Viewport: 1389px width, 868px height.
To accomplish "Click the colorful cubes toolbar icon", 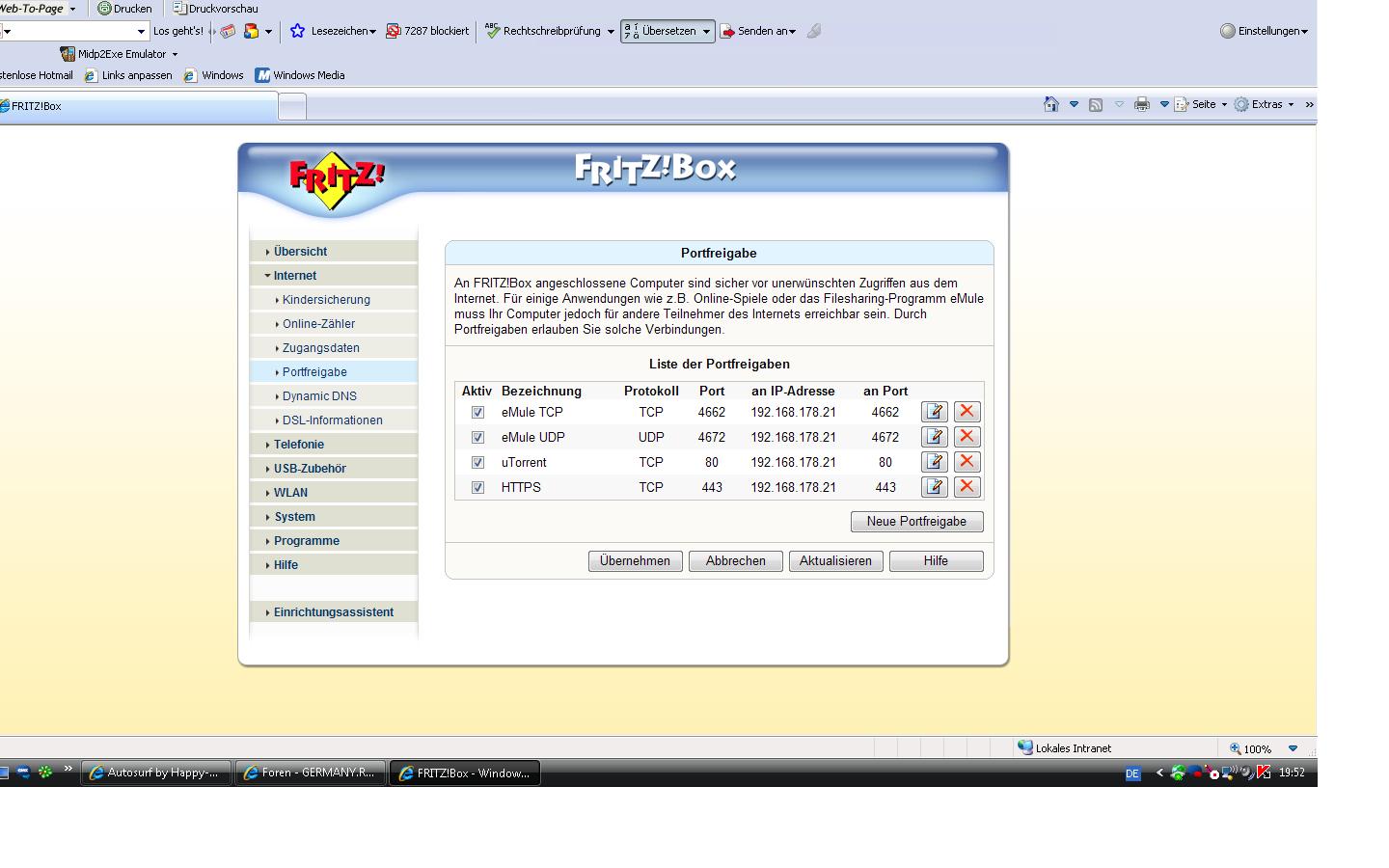I will (x=251, y=31).
